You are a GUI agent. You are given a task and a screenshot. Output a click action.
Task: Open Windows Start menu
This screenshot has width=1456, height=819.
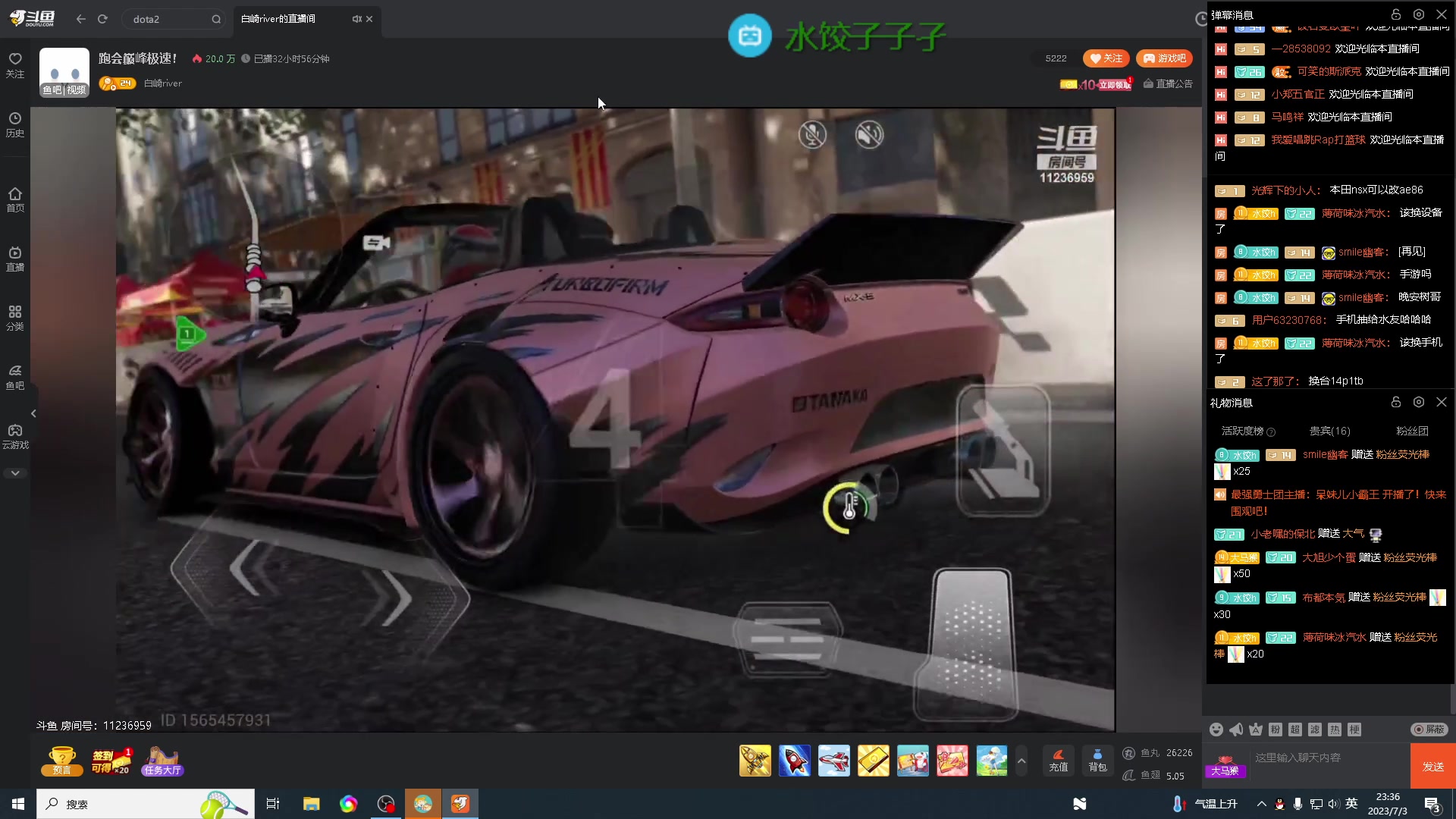click(18, 804)
